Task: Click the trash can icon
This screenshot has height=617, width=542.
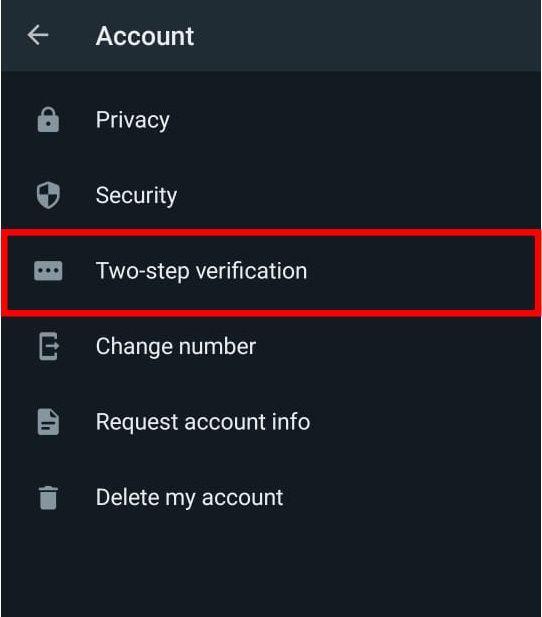Action: point(48,497)
